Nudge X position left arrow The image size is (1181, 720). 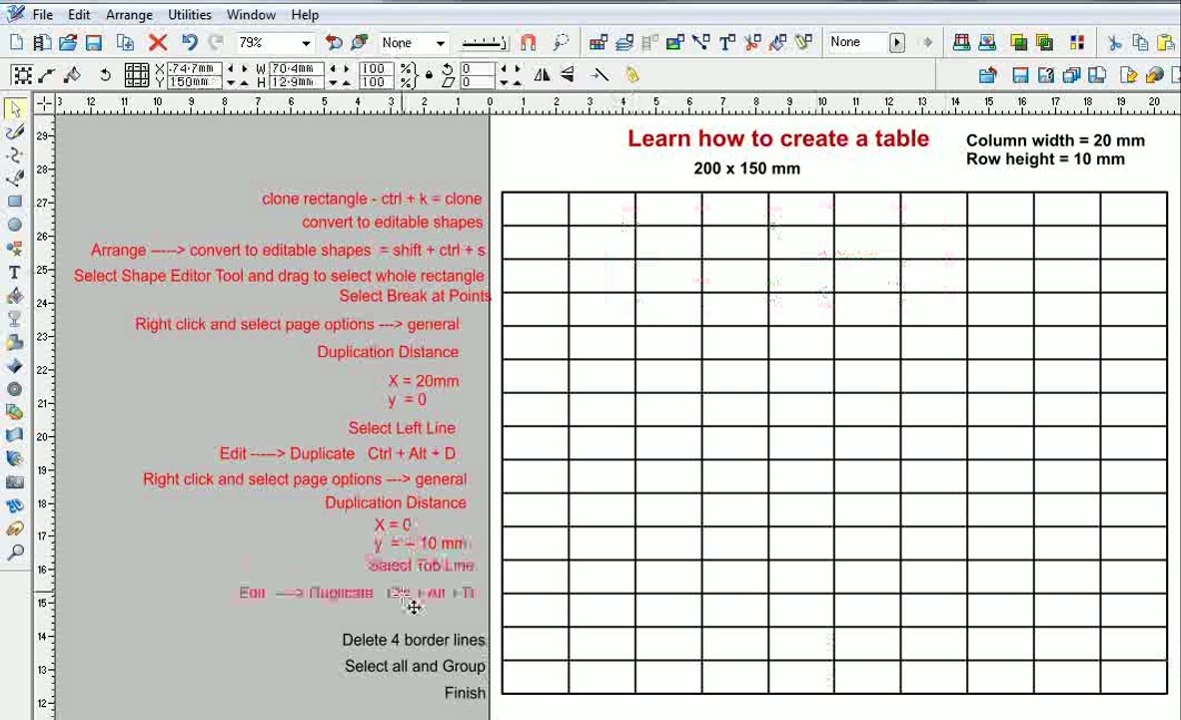230,68
